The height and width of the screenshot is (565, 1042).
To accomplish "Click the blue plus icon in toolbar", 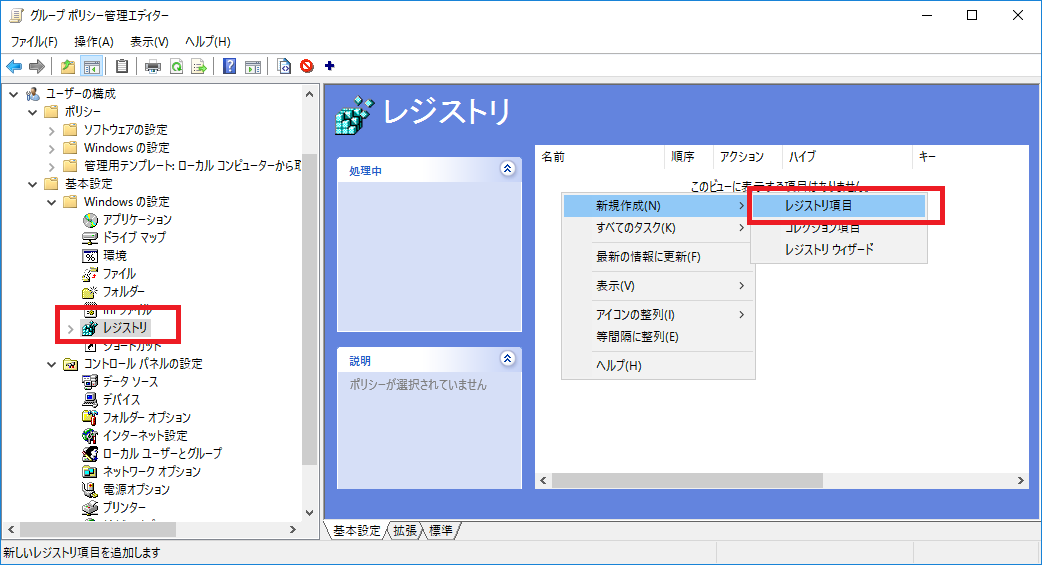I will 329,67.
